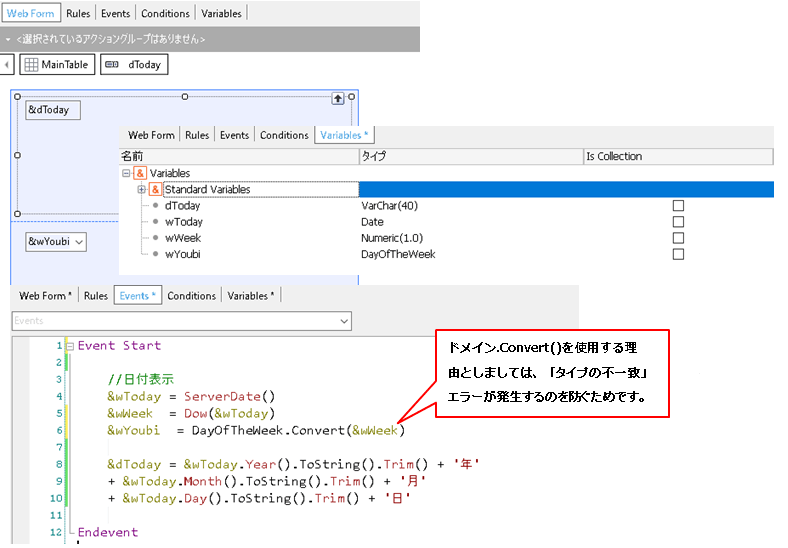Image resolution: width=788 pixels, height=548 pixels.
Task: Open the &wYoubi combo box
Action: tap(56, 242)
